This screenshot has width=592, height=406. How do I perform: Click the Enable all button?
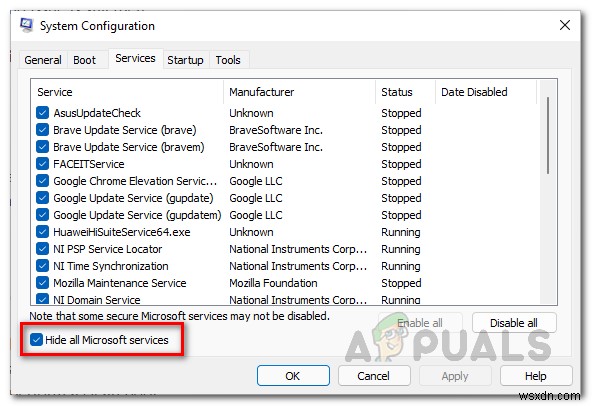coord(420,323)
